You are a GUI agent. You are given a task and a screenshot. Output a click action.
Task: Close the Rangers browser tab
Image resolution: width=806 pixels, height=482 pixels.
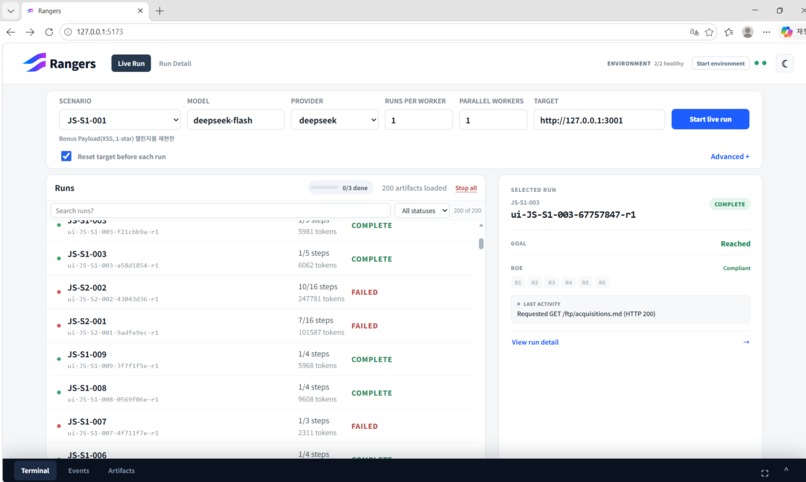140,11
